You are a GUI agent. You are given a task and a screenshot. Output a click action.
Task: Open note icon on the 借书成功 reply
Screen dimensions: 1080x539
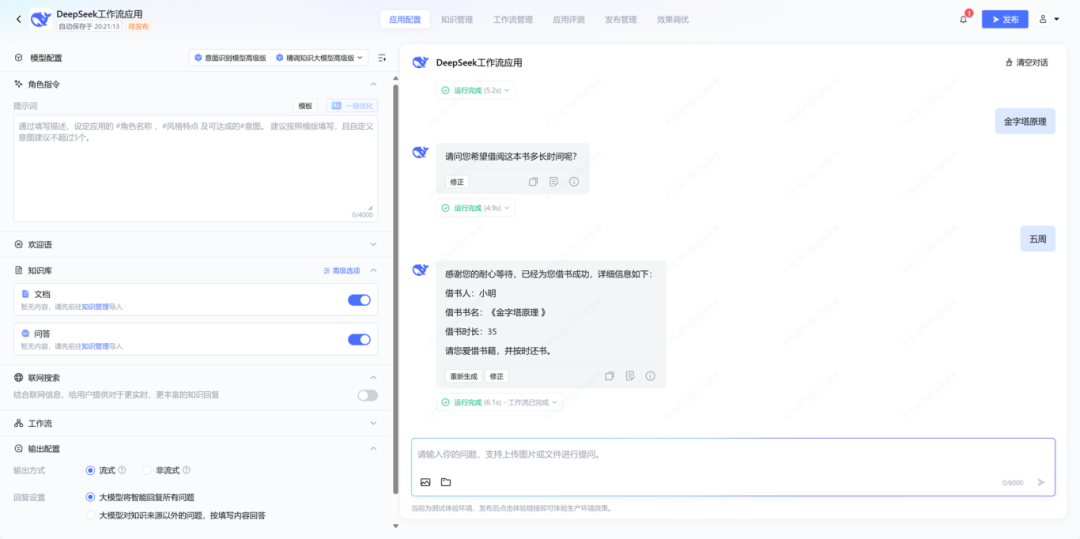coord(630,376)
